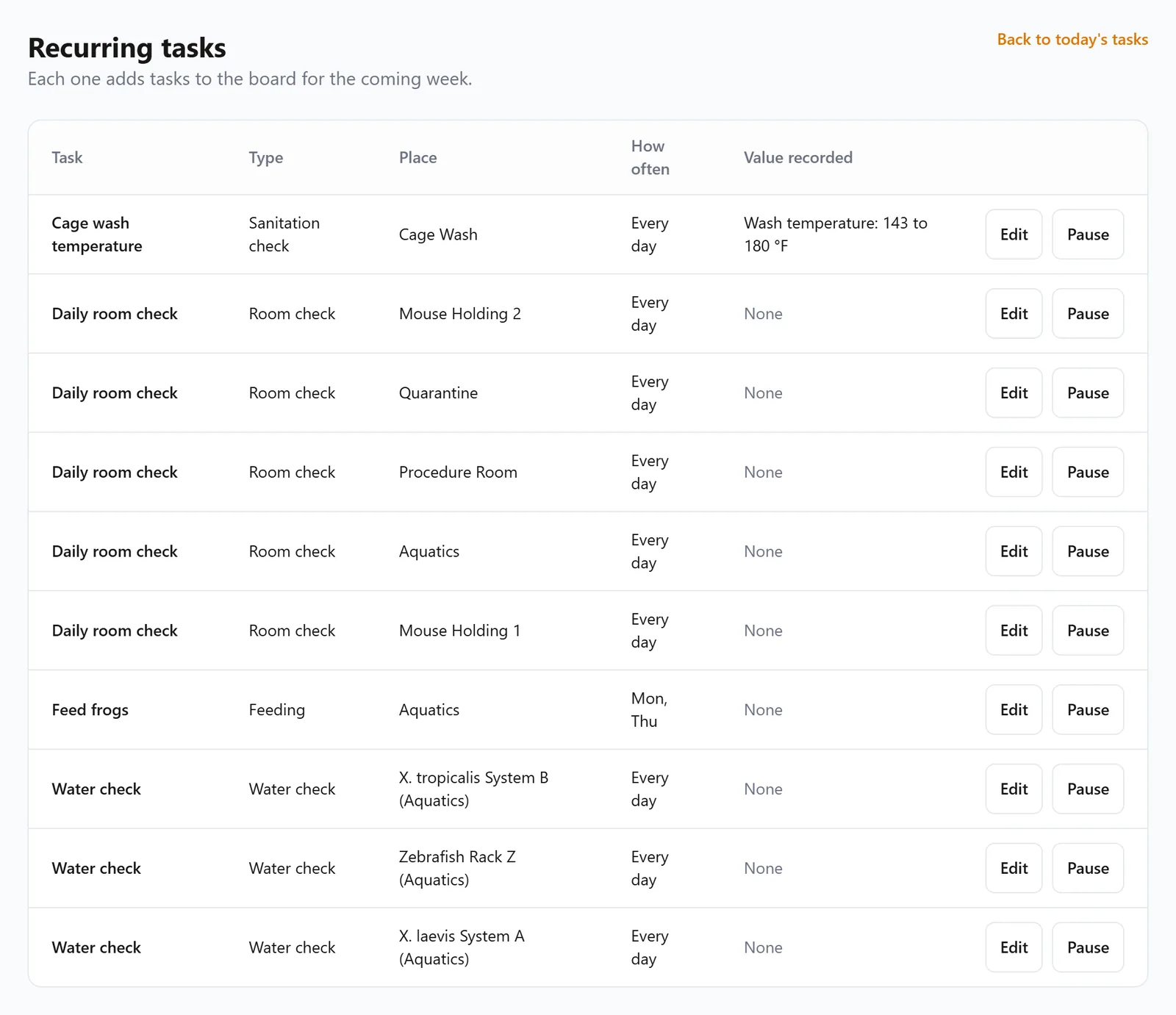Pause Mouse Holding 2 daily room check
1176x1015 pixels.
pos(1088,314)
